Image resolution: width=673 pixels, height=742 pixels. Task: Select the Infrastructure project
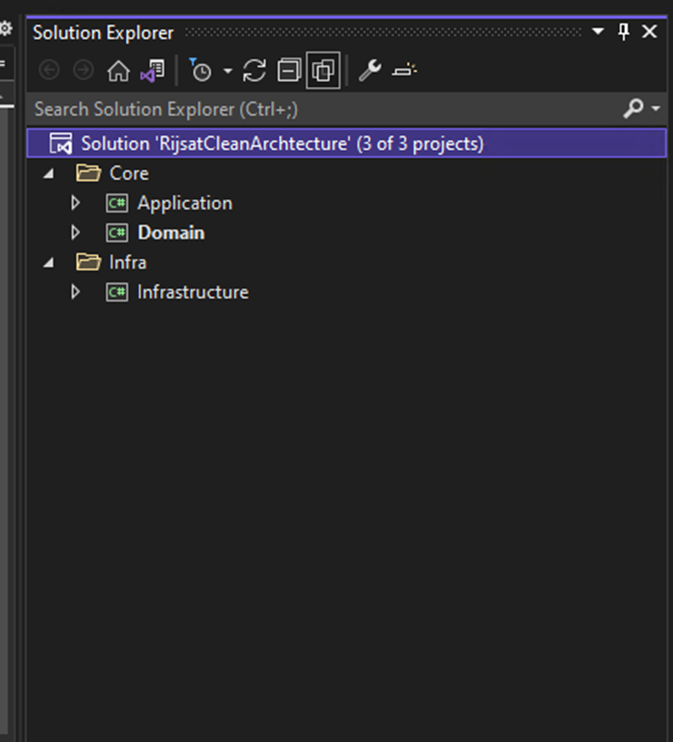[x=192, y=292]
